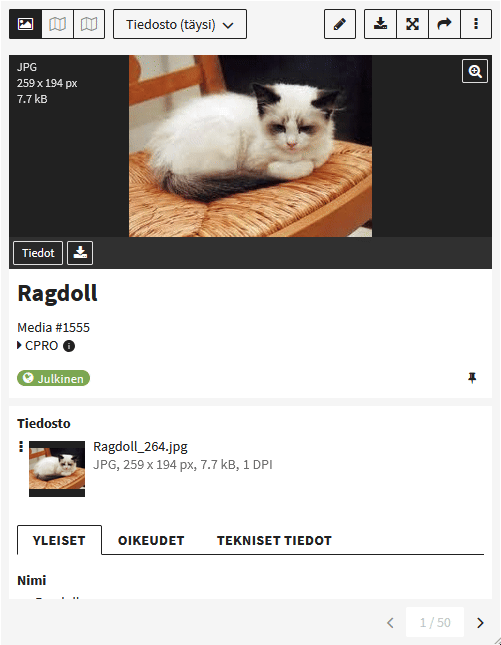The image size is (501, 645).
Task: Switch to the first map view icon
Action: (57, 24)
